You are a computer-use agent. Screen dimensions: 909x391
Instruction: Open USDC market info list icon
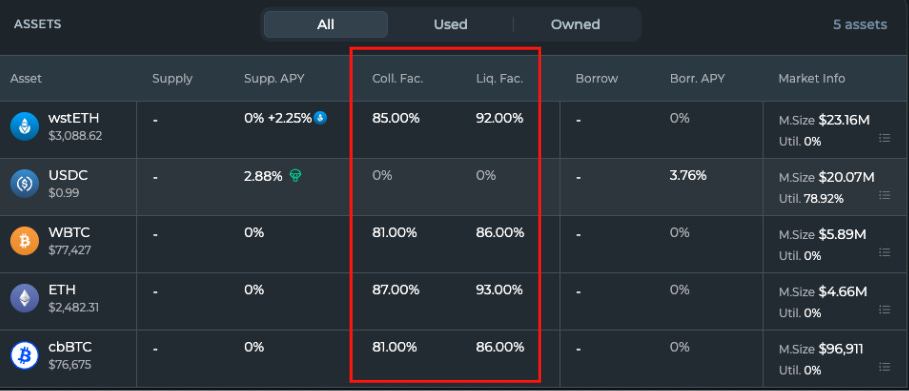884,195
